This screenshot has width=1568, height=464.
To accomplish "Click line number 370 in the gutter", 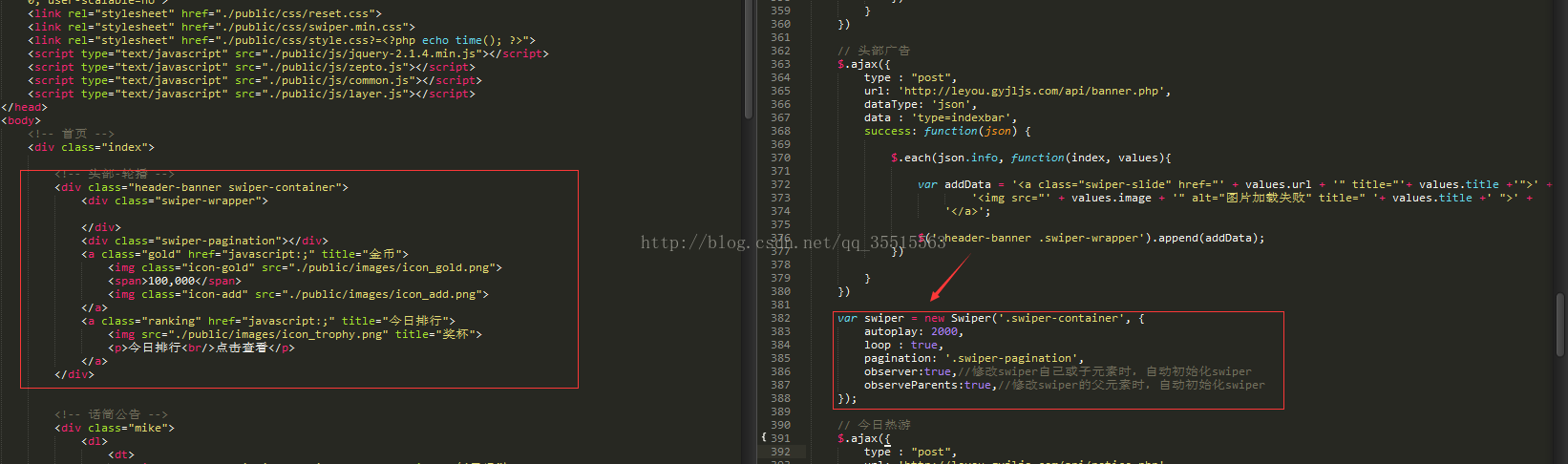I will [780, 158].
